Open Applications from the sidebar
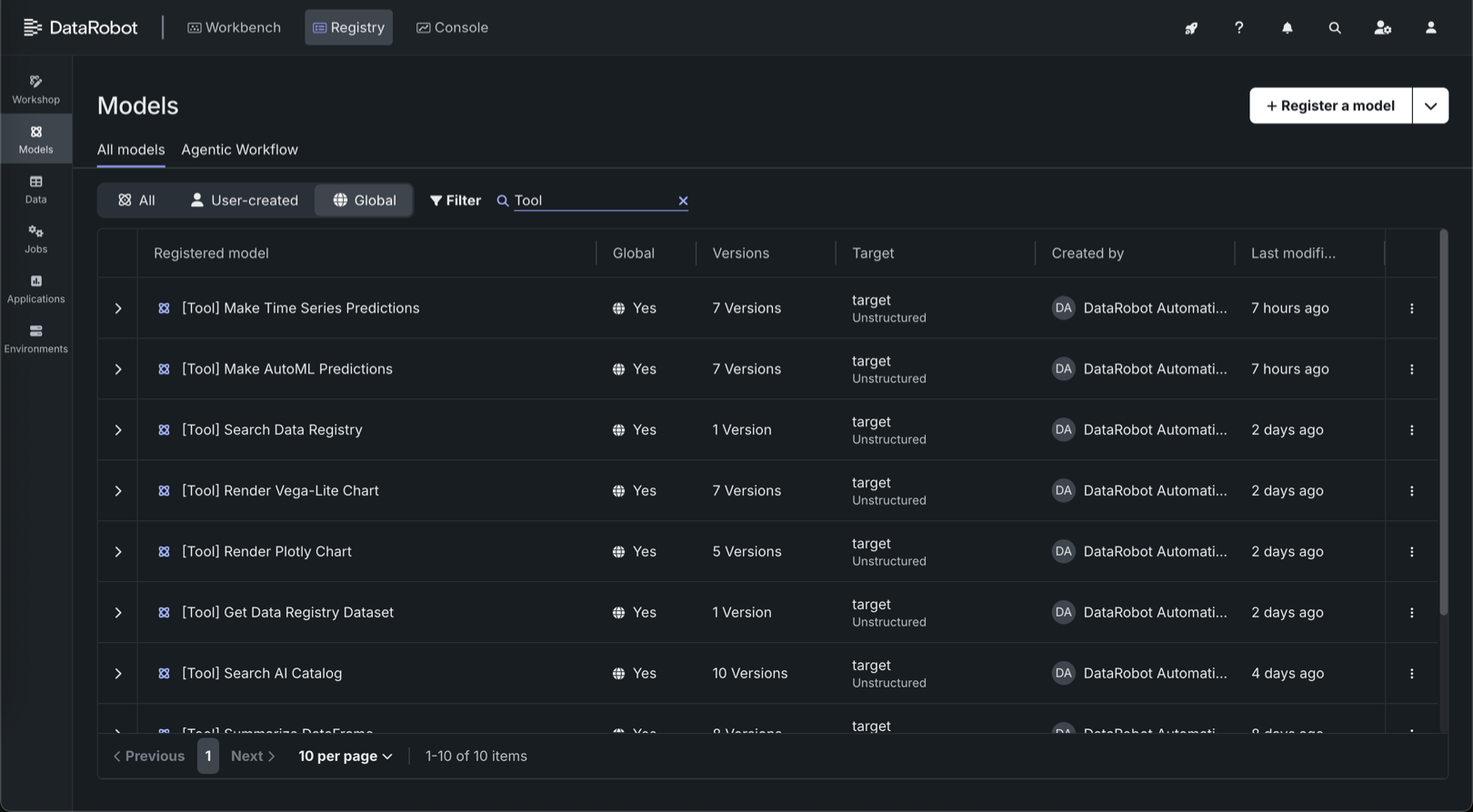This screenshot has width=1473, height=812. (35, 289)
